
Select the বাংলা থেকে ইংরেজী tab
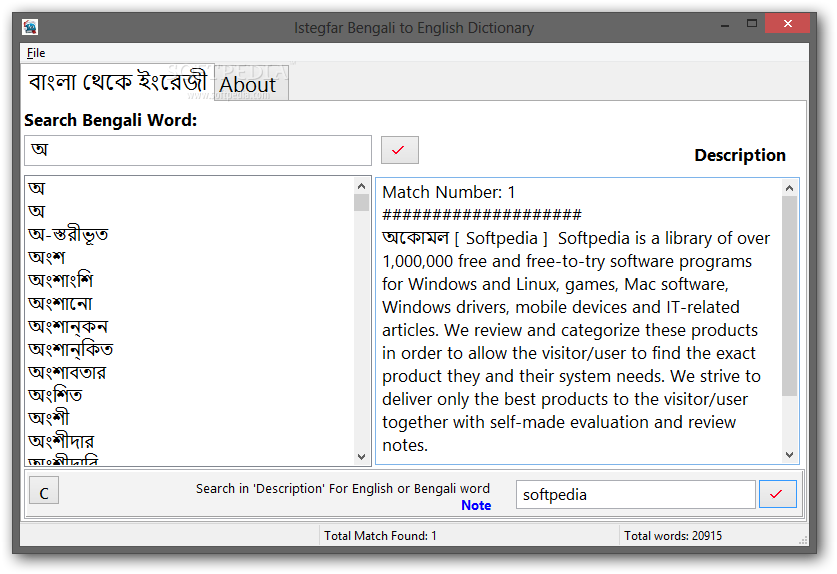point(117,82)
